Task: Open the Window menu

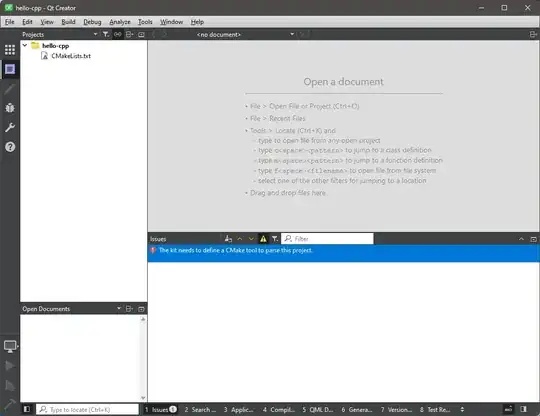Action: [171, 22]
